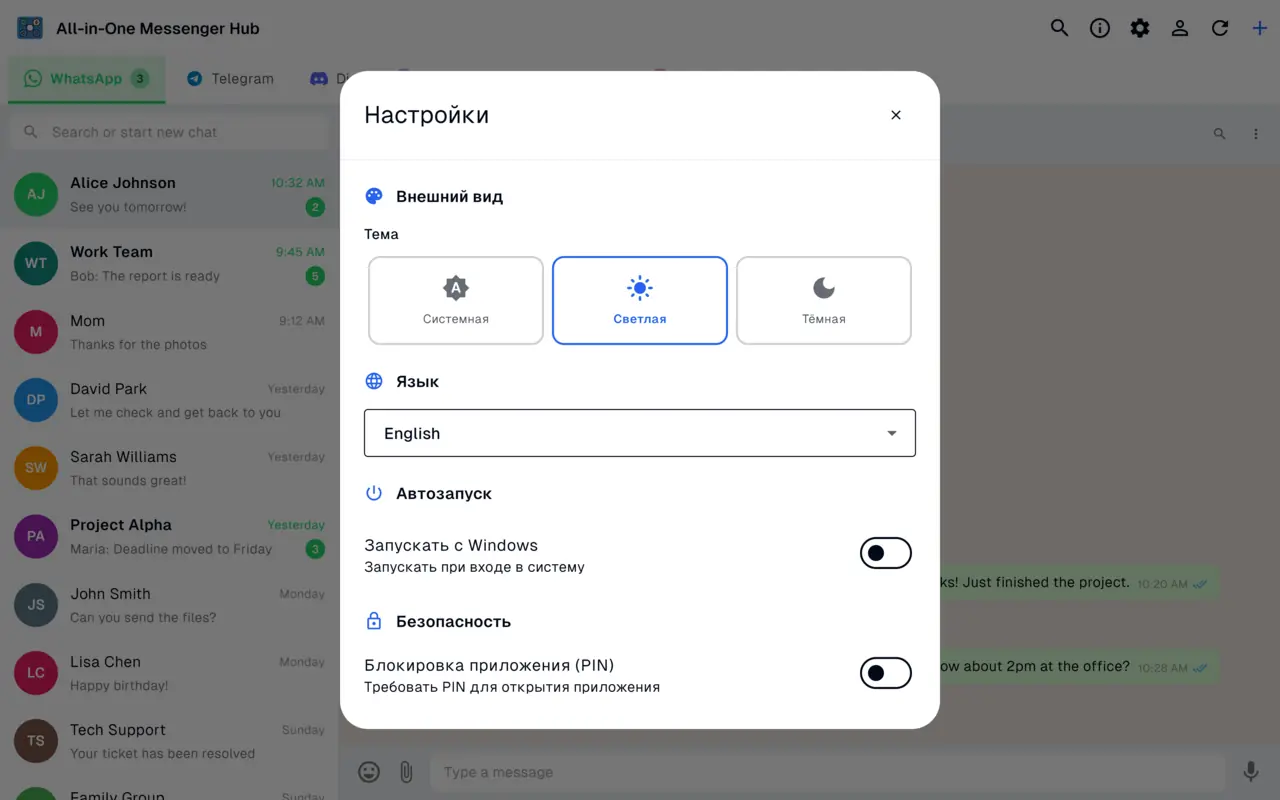Click the app logo in title bar
Image resolution: width=1280 pixels, height=800 pixels.
click(x=30, y=28)
